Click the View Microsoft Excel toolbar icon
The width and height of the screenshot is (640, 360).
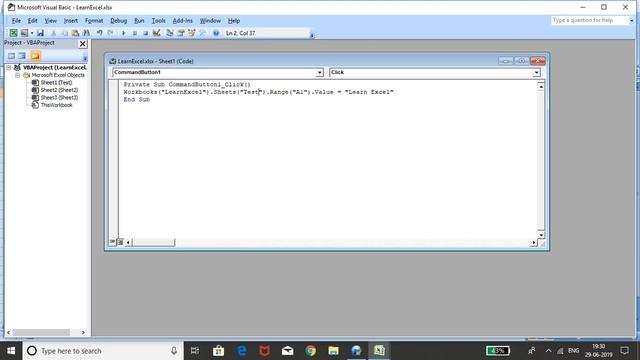pos(13,33)
